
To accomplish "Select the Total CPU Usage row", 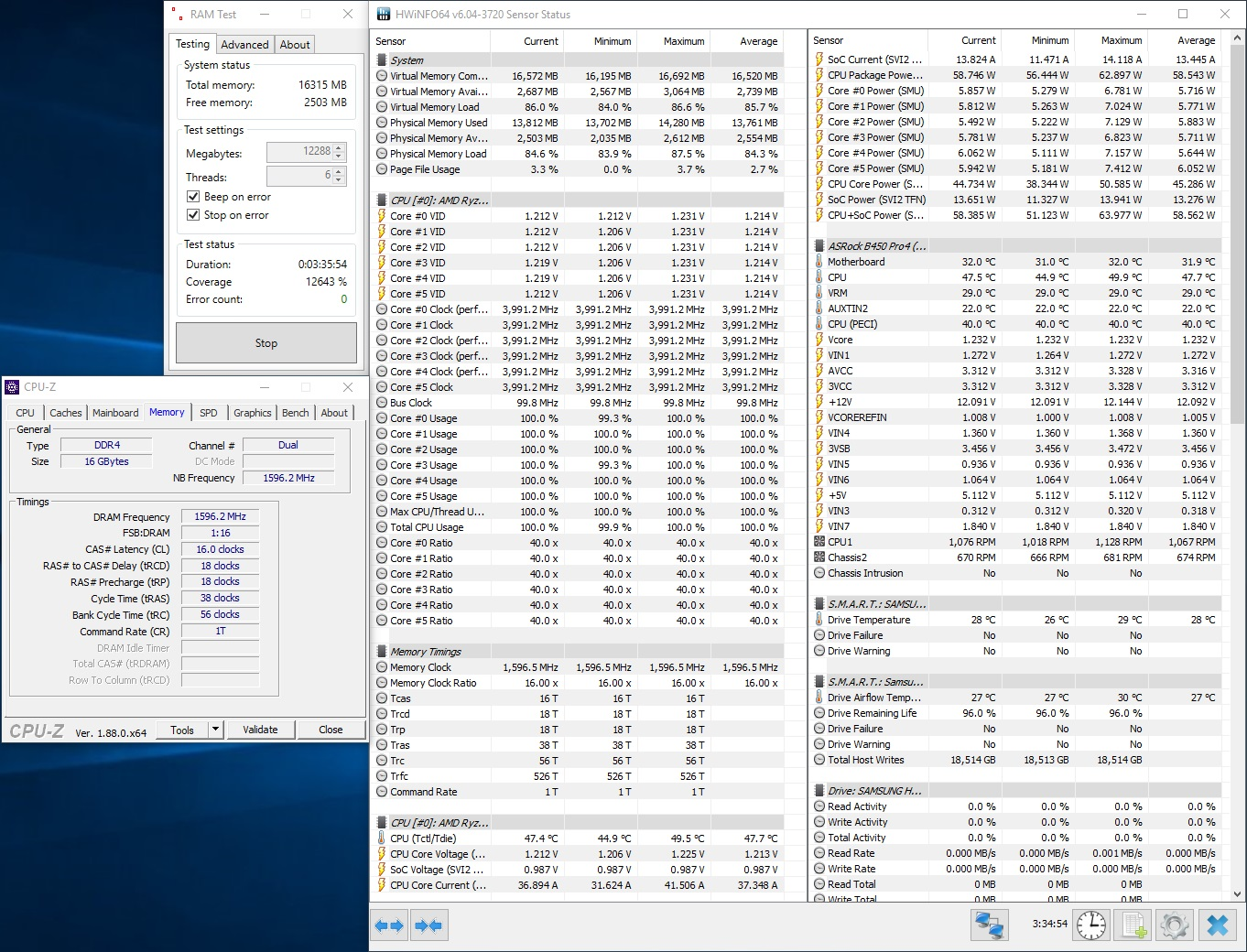I will (x=578, y=527).
